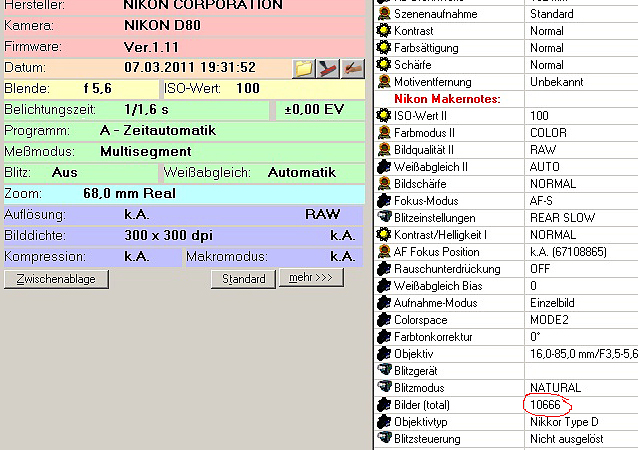Viewport: 638px width, 450px height.
Task: Click the camera icon beside Weißabgleich Bias
Action: pyautogui.click(x=384, y=286)
